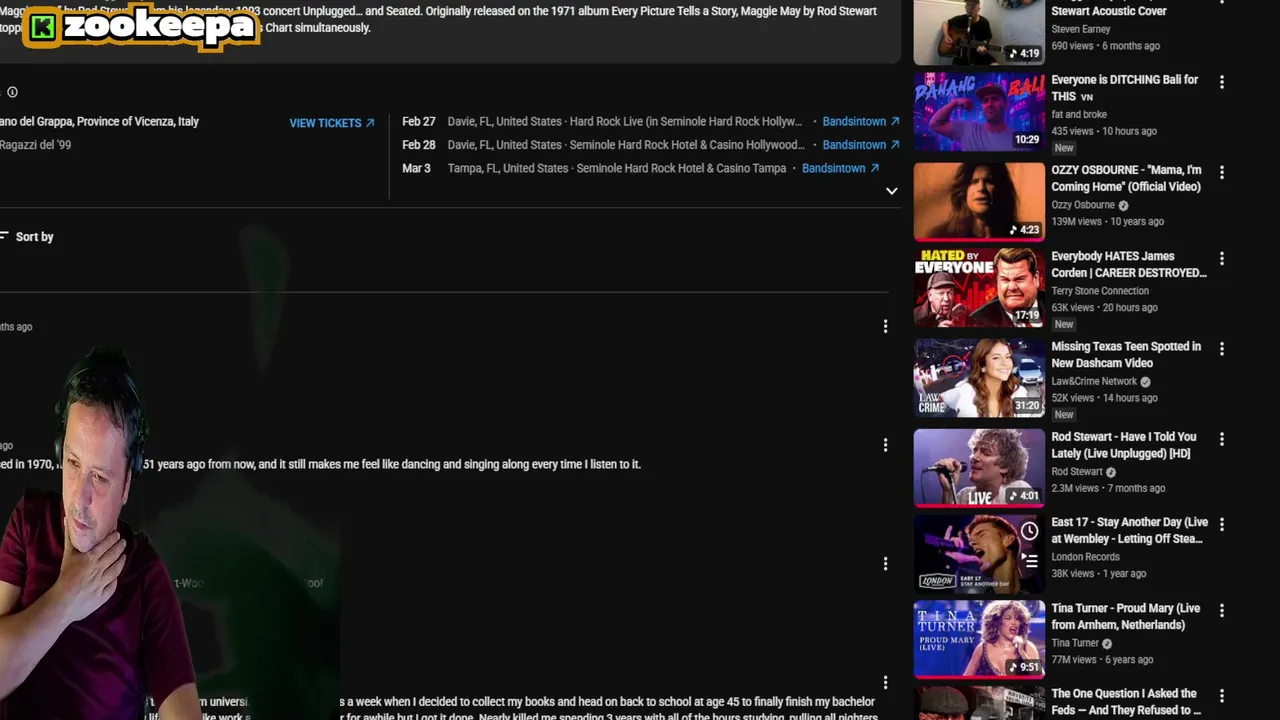This screenshot has height=720, width=1280.
Task: Open three-dot menu of the 51 years ago comment
Action: coord(885,445)
